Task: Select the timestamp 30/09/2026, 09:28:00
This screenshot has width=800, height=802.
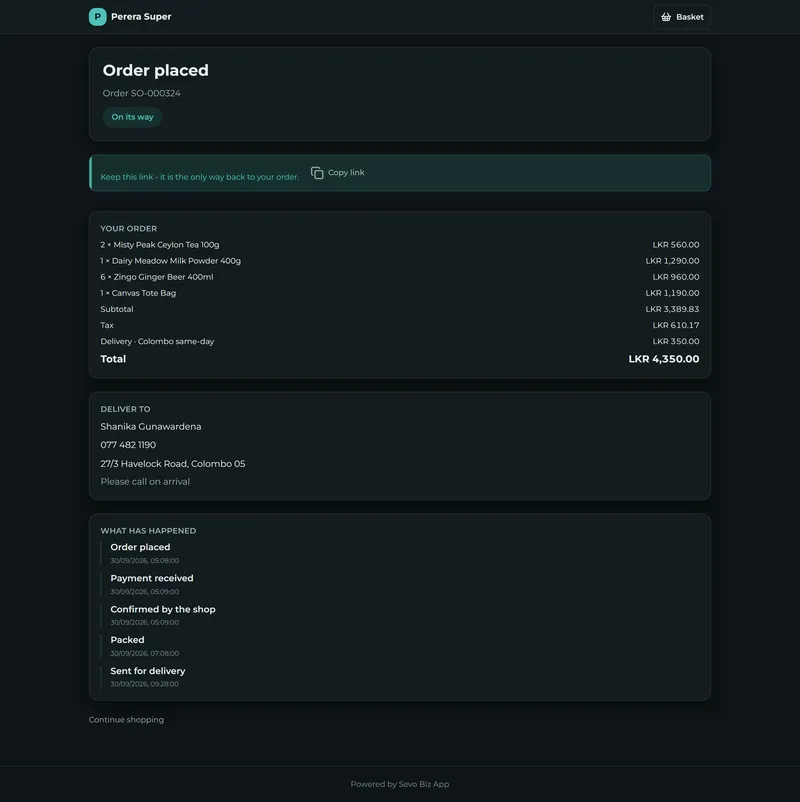Action: pyautogui.click(x=145, y=684)
